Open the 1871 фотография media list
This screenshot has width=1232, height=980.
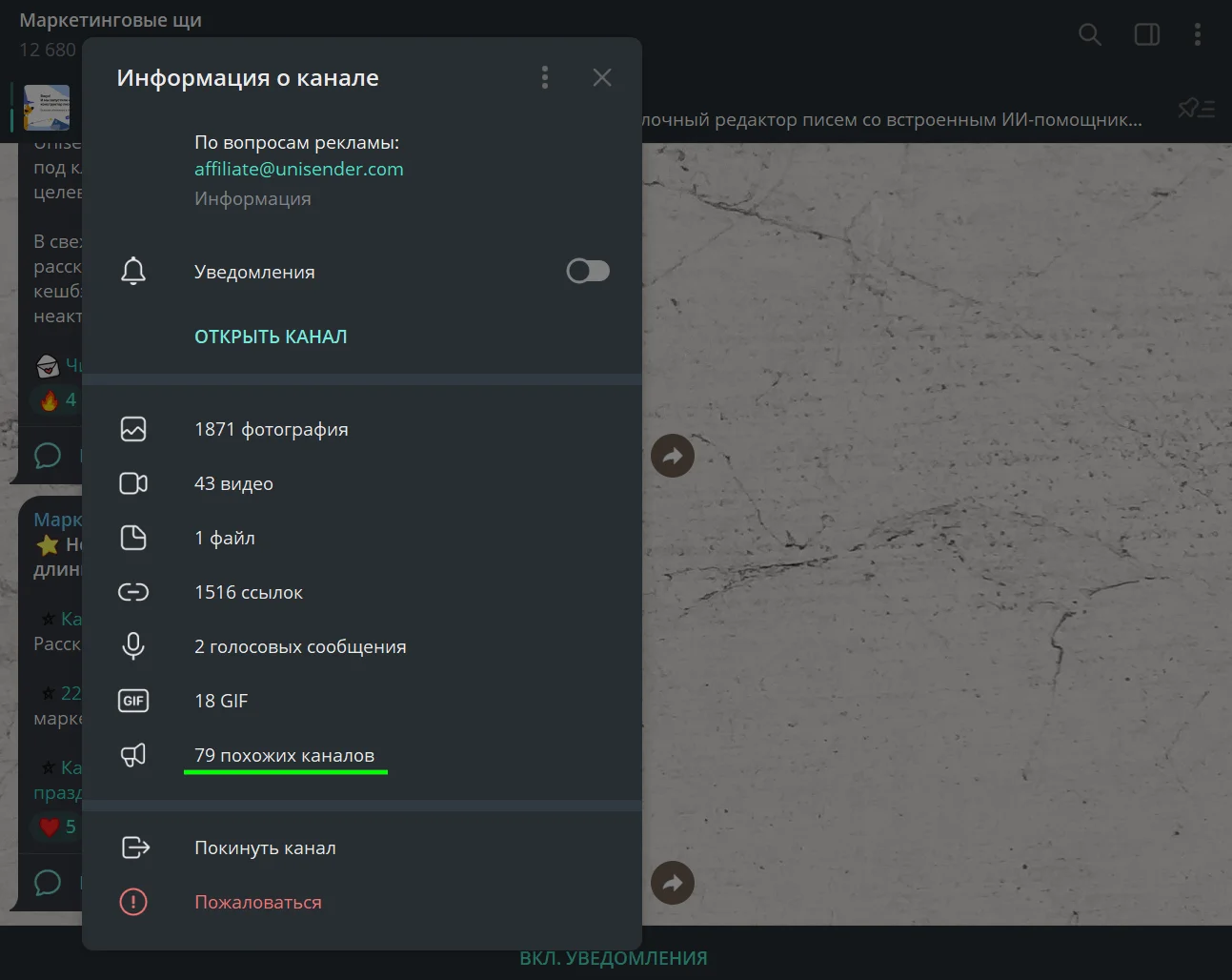pos(271,429)
